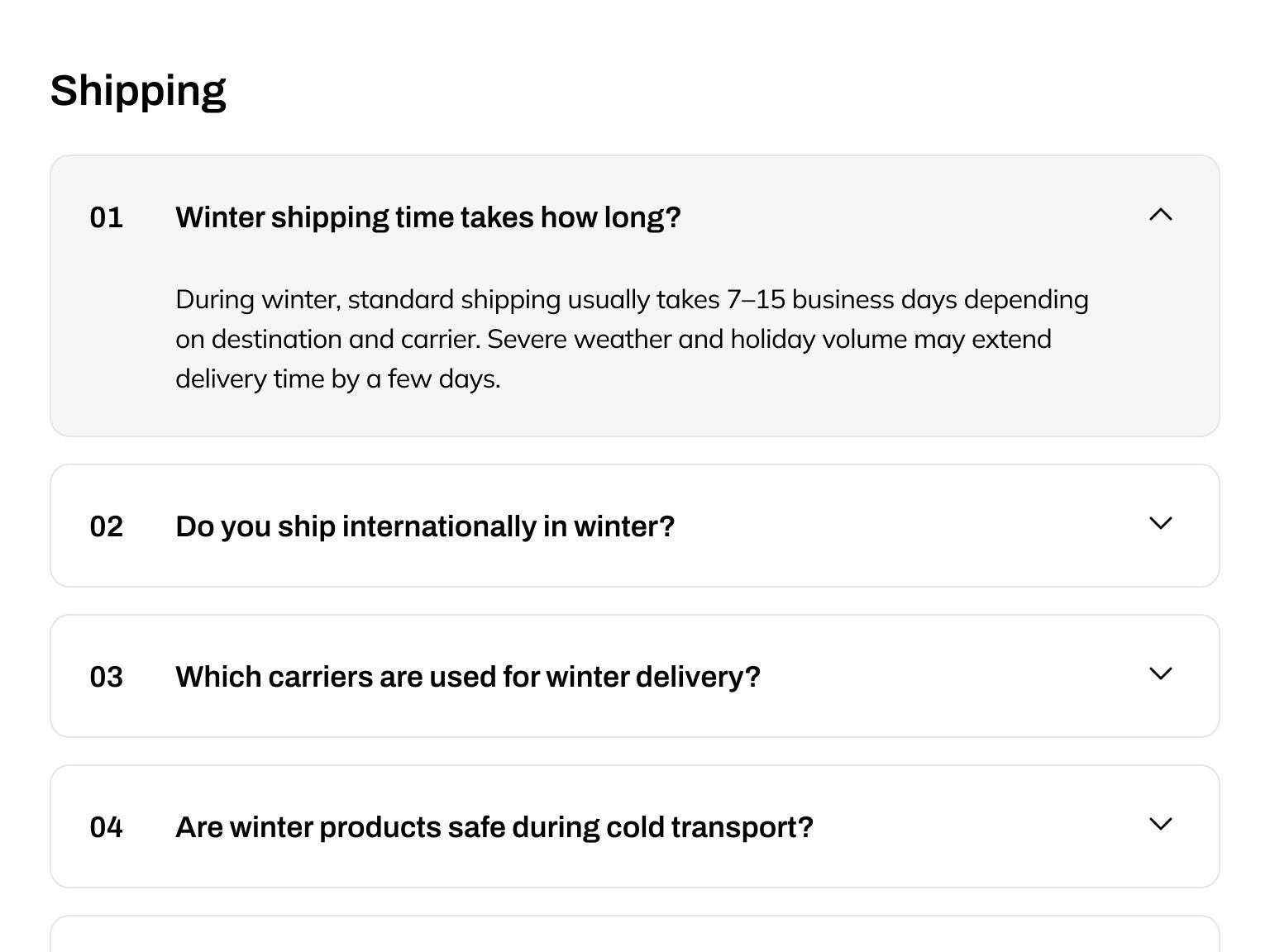Open 'Which carriers are used for winter delivery?'
Screen dimensions: 1270x952
coord(467,677)
